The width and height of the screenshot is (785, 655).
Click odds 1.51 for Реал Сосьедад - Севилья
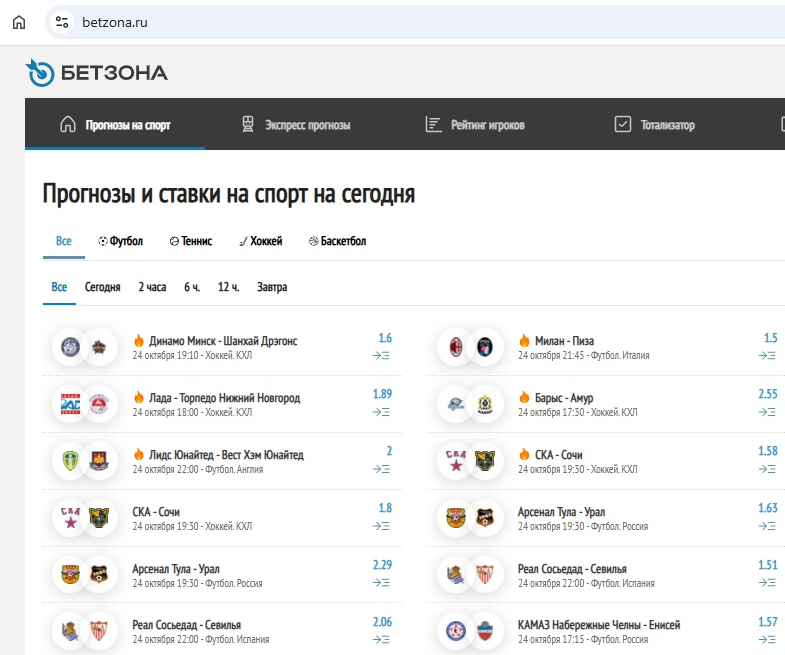tap(768, 565)
